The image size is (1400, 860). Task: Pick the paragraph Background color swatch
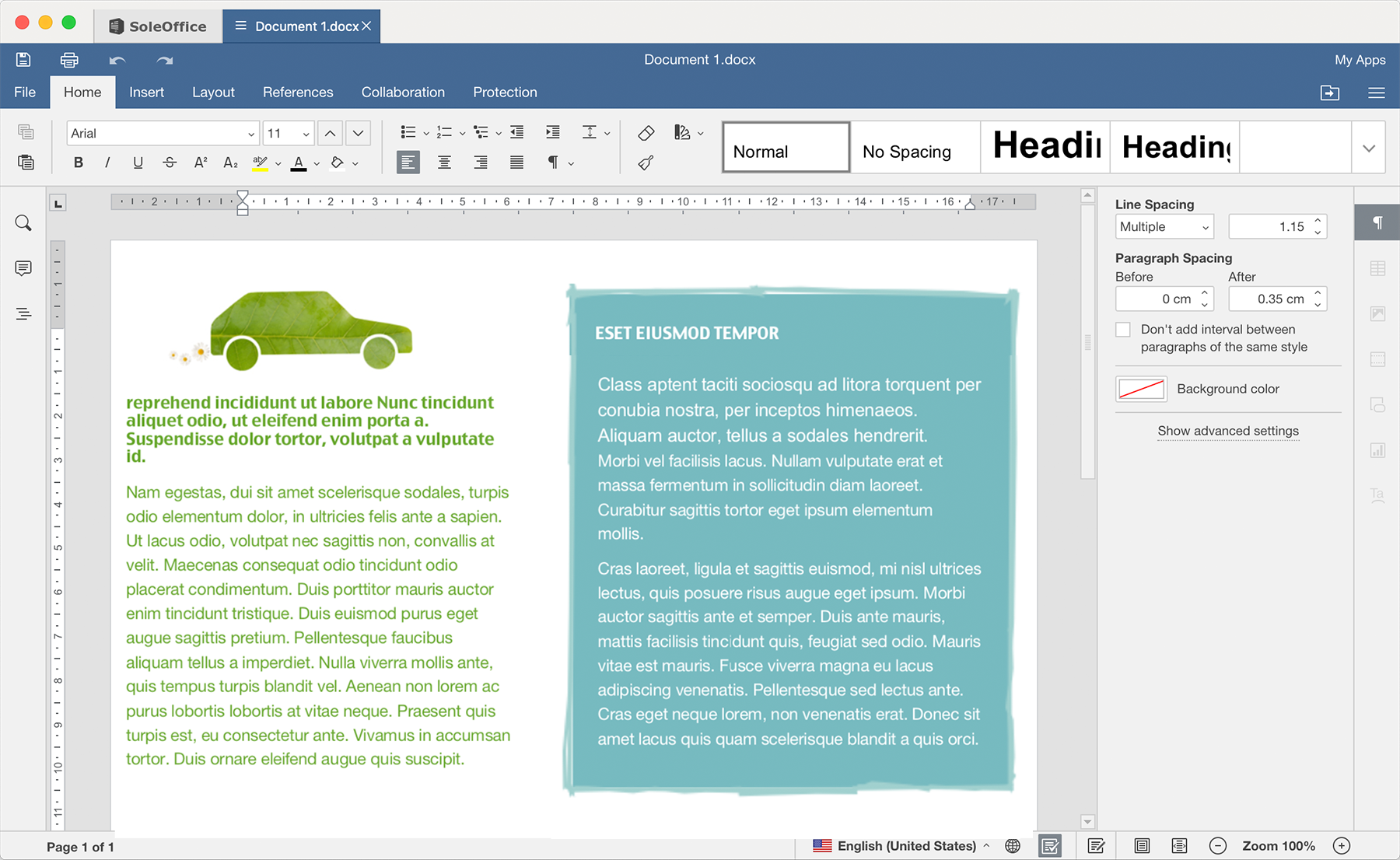[1141, 389]
